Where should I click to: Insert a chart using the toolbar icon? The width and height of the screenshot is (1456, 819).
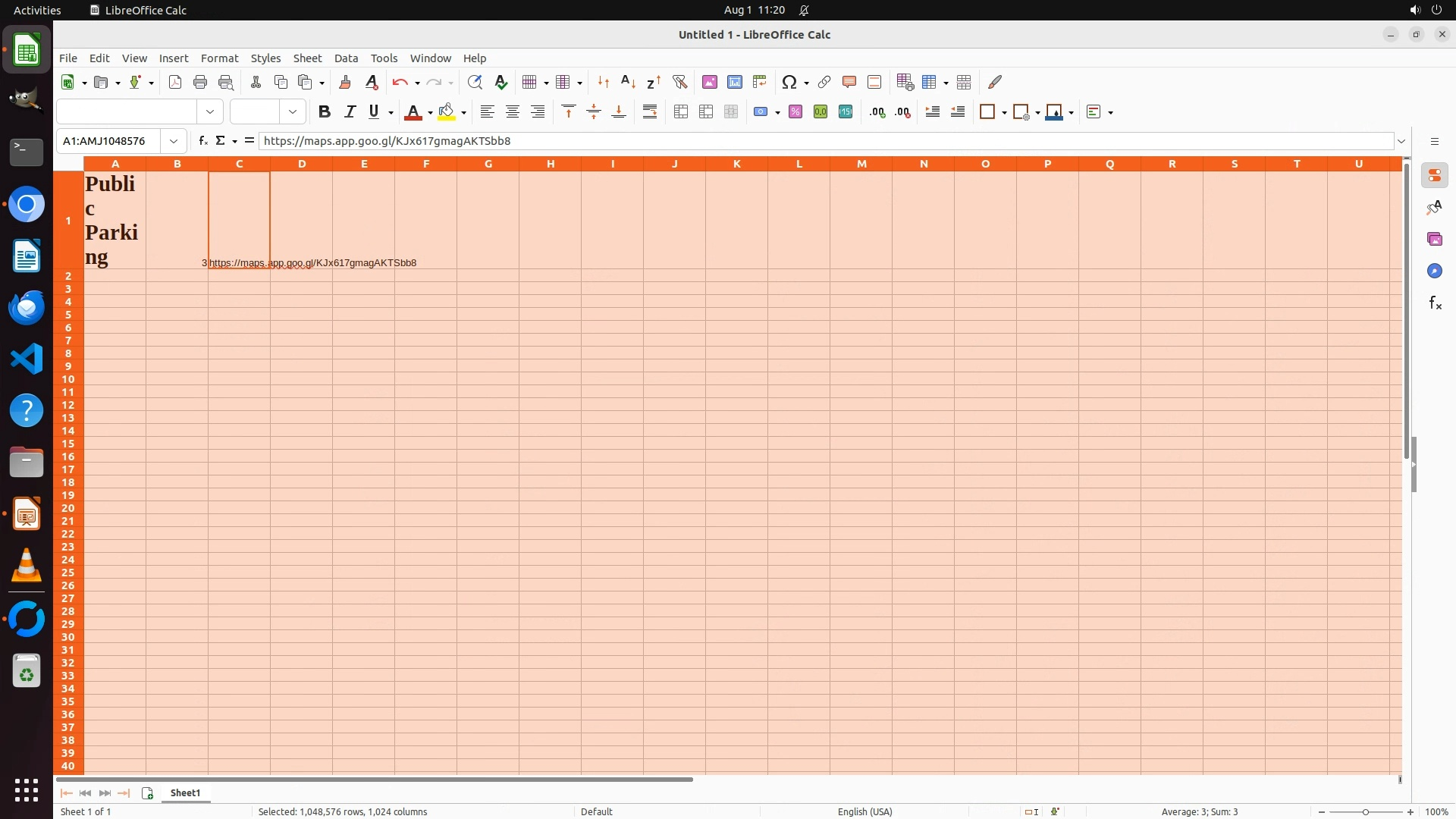[x=734, y=82]
